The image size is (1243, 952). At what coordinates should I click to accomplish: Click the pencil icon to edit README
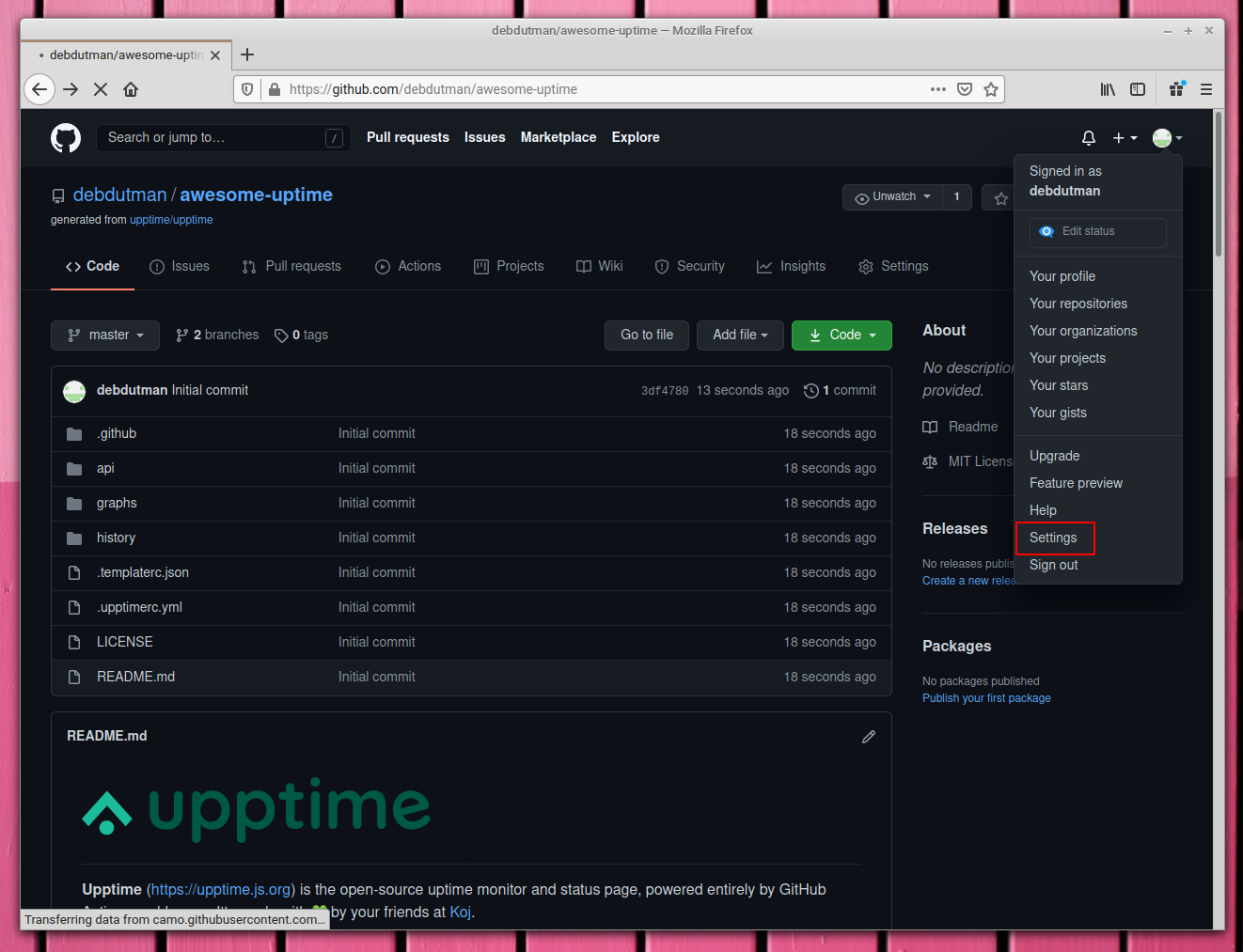click(868, 736)
